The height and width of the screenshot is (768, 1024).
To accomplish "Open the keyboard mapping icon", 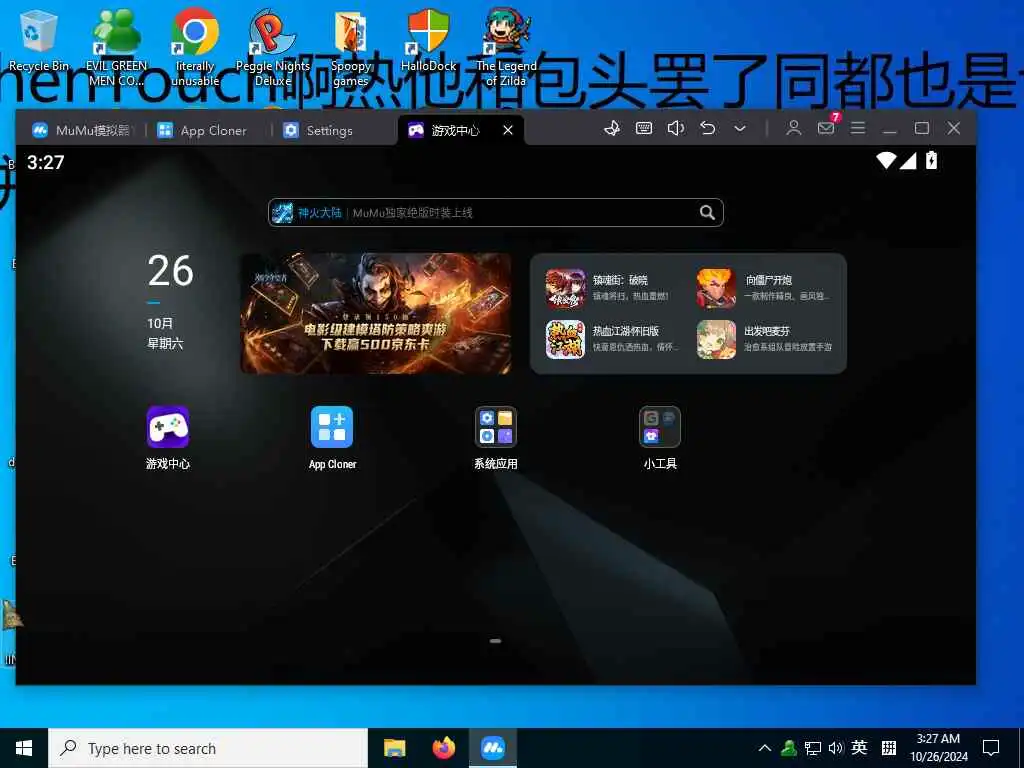I will 644,128.
